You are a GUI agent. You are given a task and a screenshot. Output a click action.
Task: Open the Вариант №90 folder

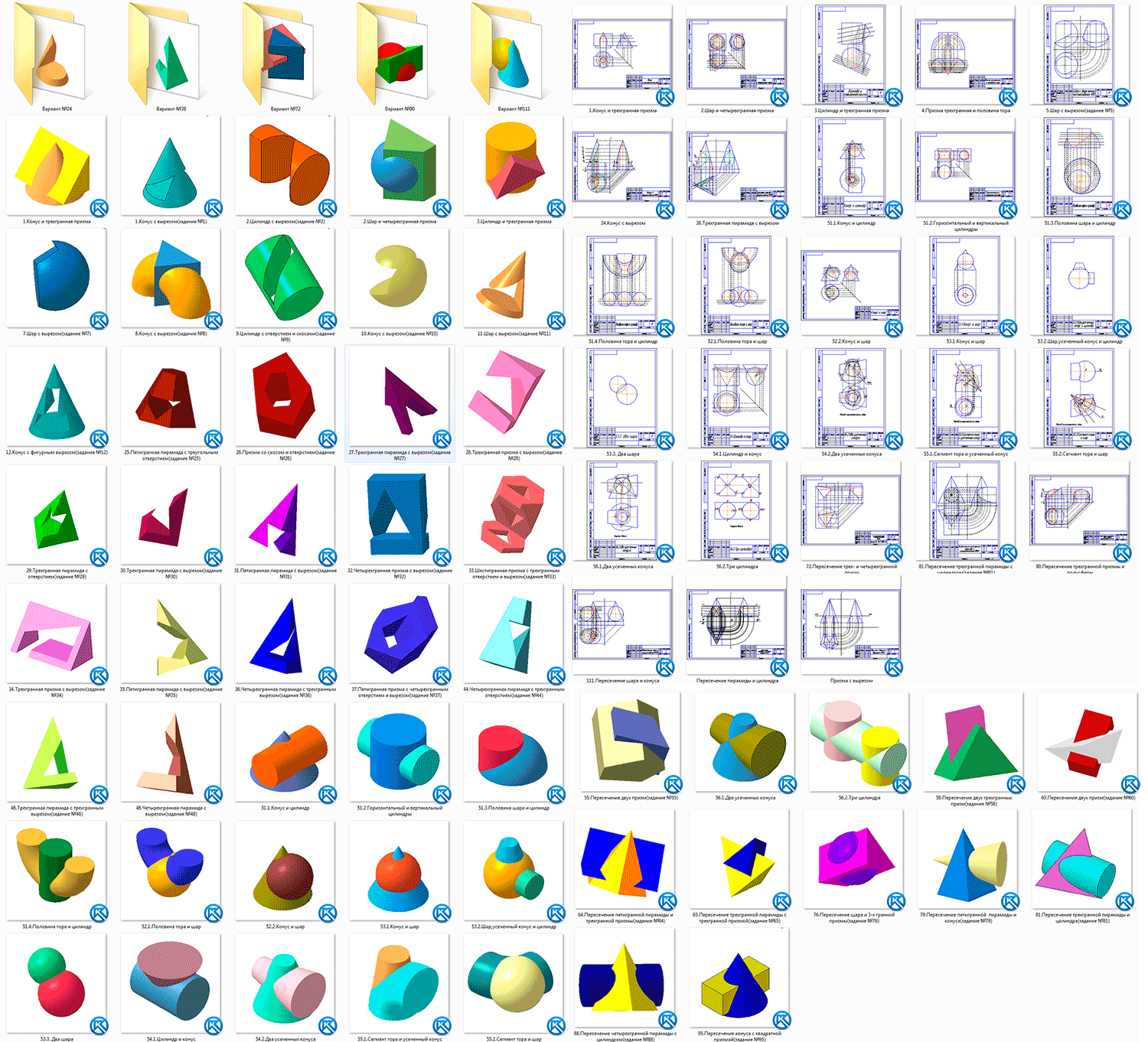(x=400, y=55)
